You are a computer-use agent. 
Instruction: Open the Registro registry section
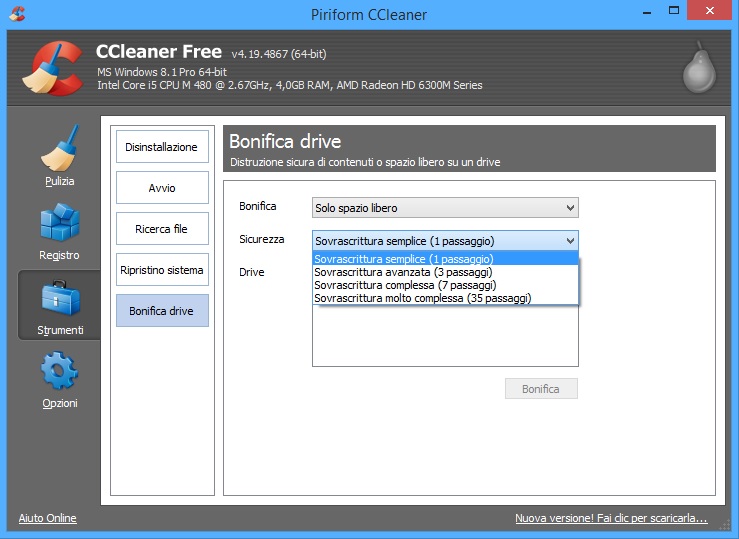tap(59, 232)
